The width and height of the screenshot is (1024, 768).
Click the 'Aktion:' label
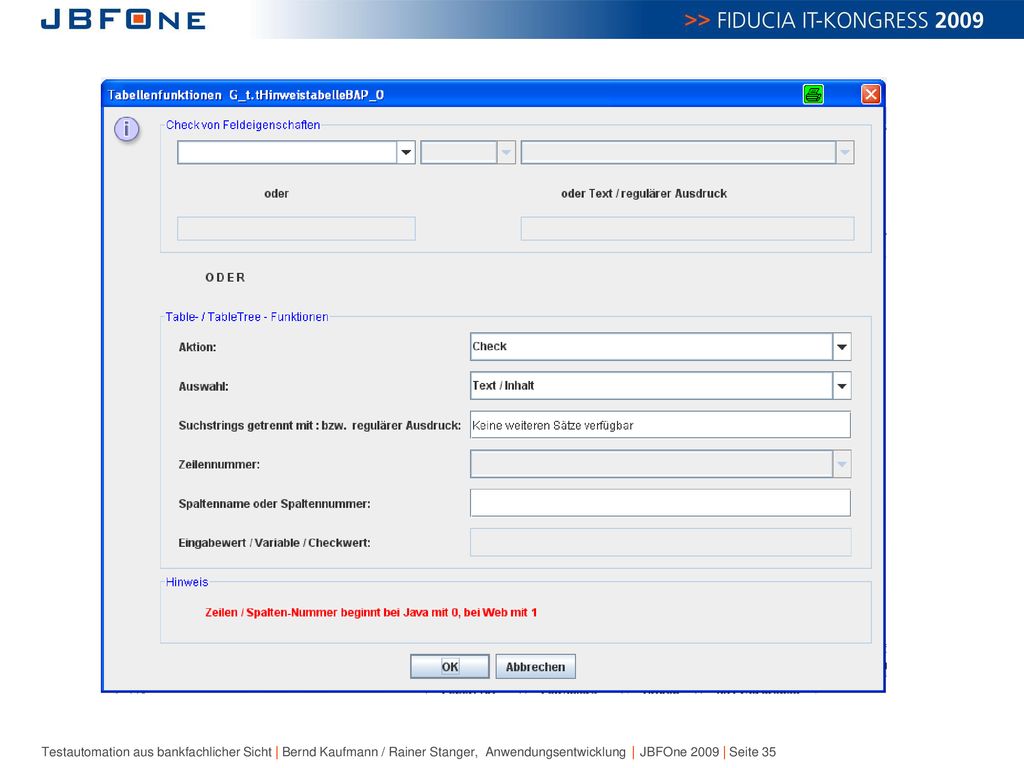click(197, 347)
